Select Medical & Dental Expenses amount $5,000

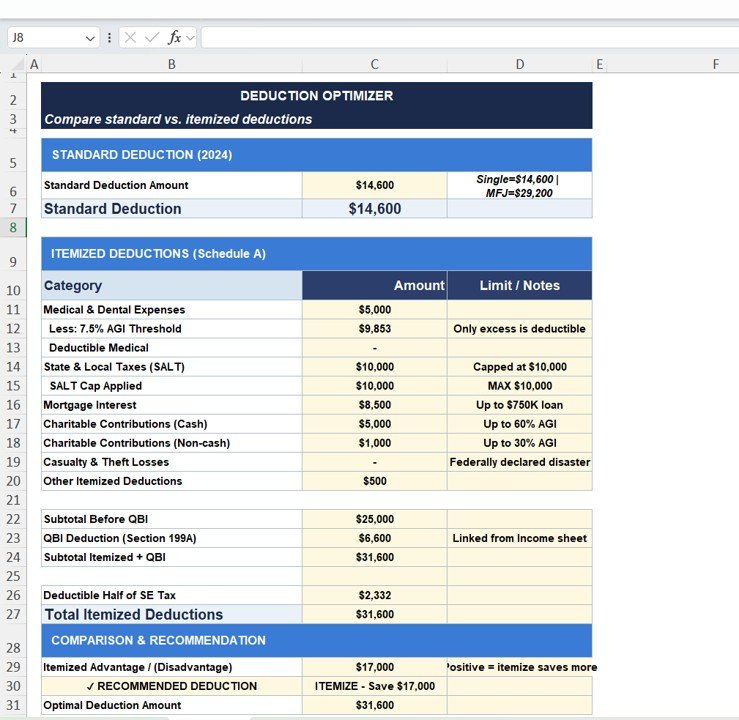[x=374, y=310]
